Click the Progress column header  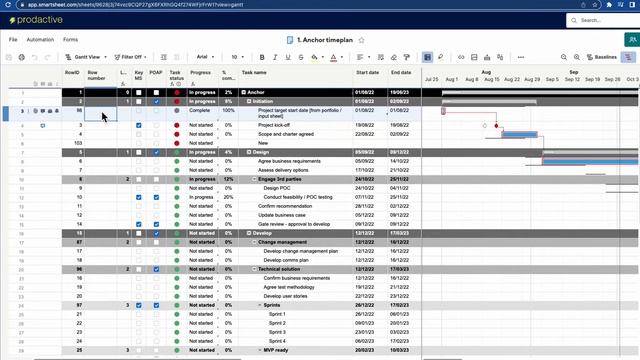(x=200, y=73)
